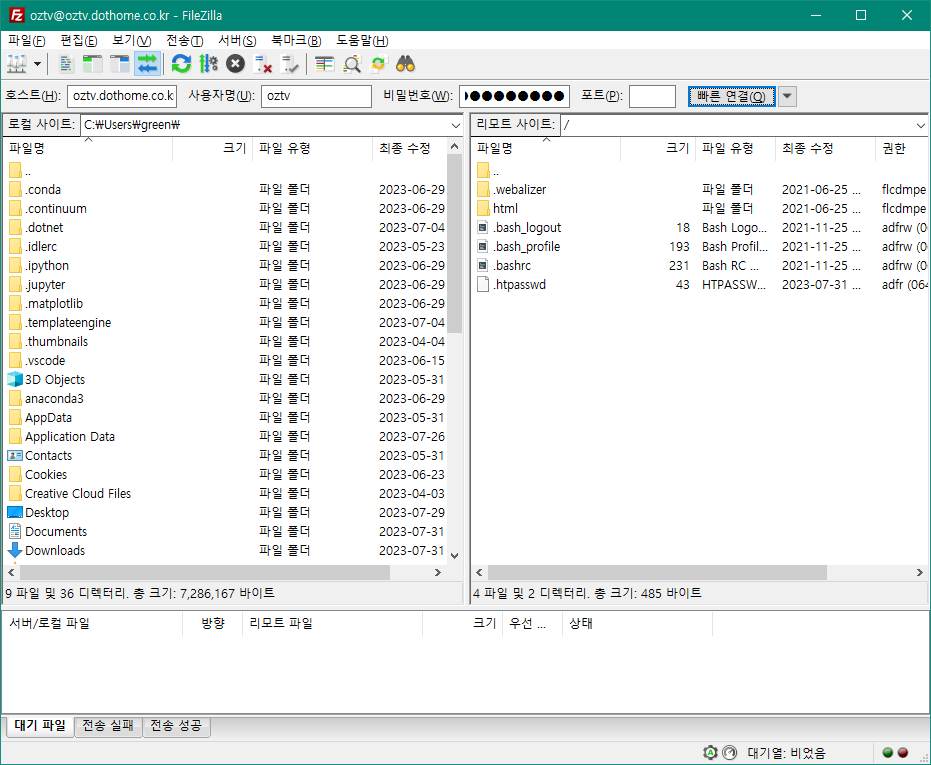Select the Desktop folder icon
Viewport: 931px width, 765px height.
tap(15, 513)
